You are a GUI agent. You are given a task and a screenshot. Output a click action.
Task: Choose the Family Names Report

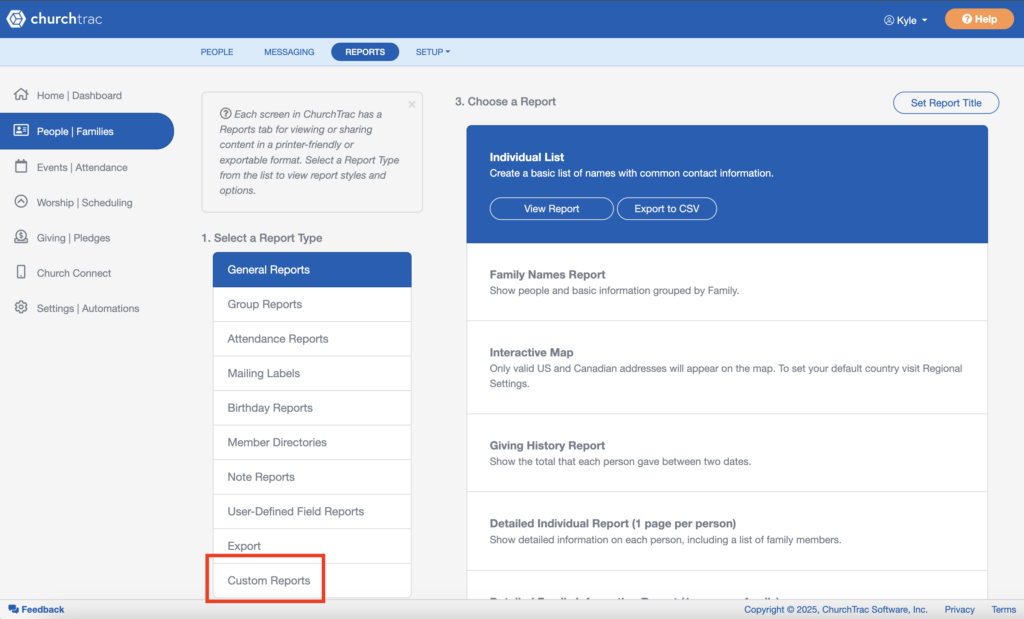[727, 282]
